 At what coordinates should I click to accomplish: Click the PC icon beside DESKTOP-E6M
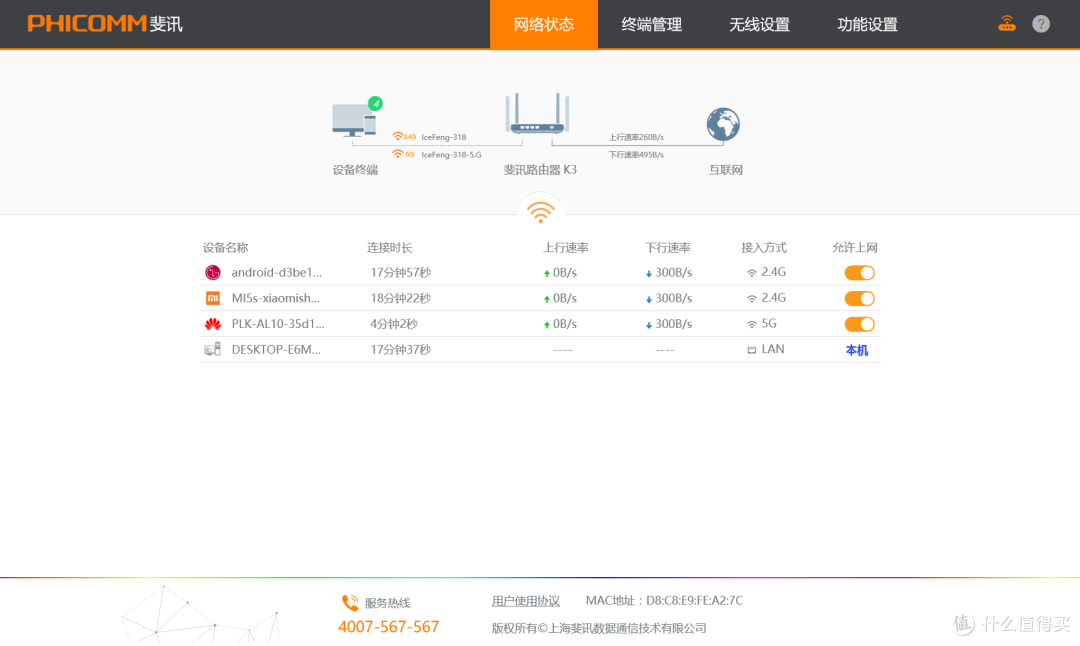(x=213, y=348)
